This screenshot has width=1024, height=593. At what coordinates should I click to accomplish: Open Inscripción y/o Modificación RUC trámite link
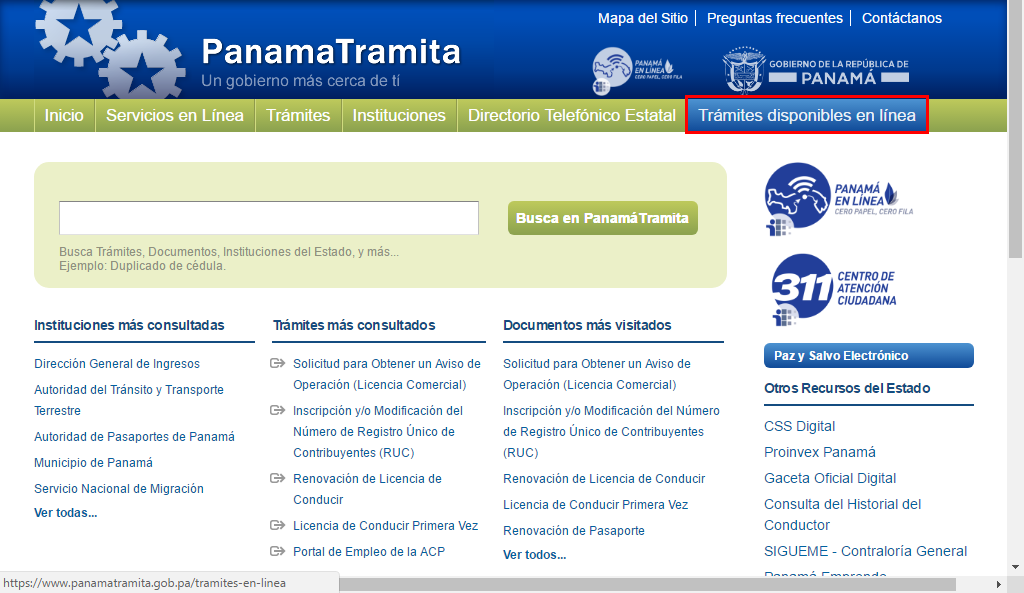pyautogui.click(x=377, y=432)
